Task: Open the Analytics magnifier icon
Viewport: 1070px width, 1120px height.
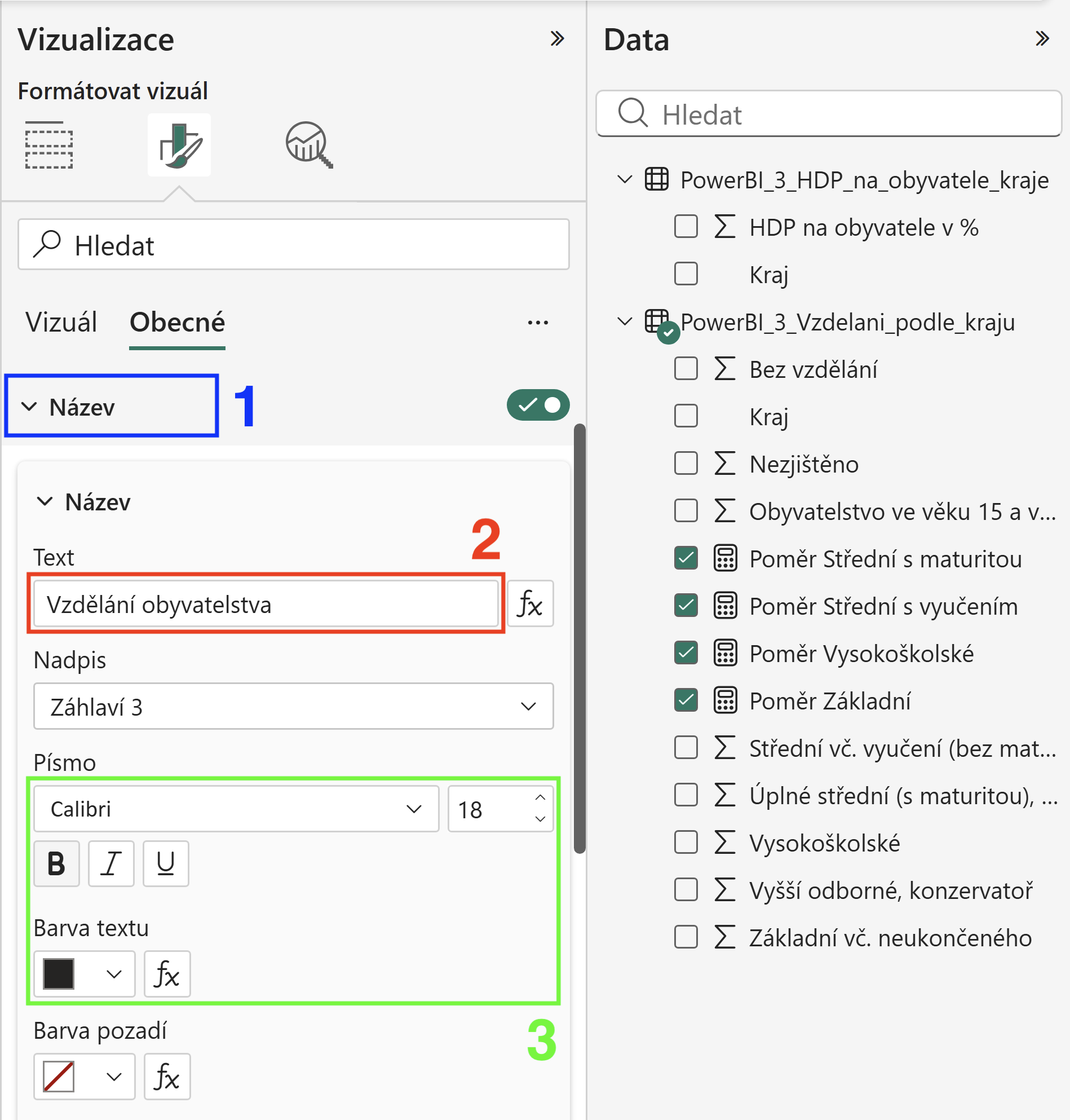Action: (x=309, y=145)
